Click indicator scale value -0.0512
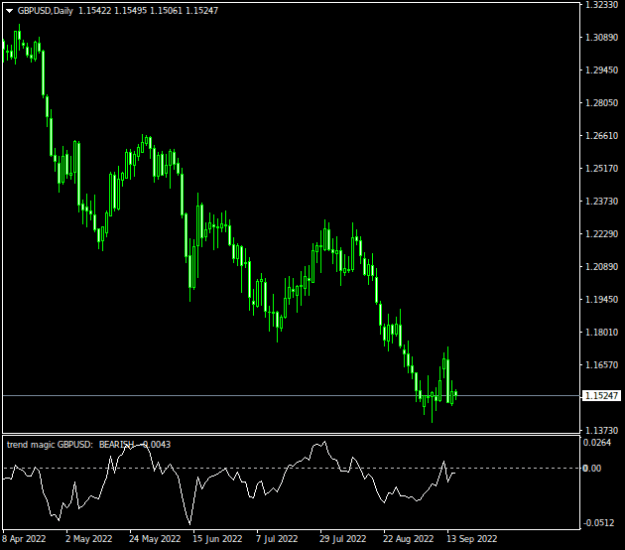 tap(599, 523)
